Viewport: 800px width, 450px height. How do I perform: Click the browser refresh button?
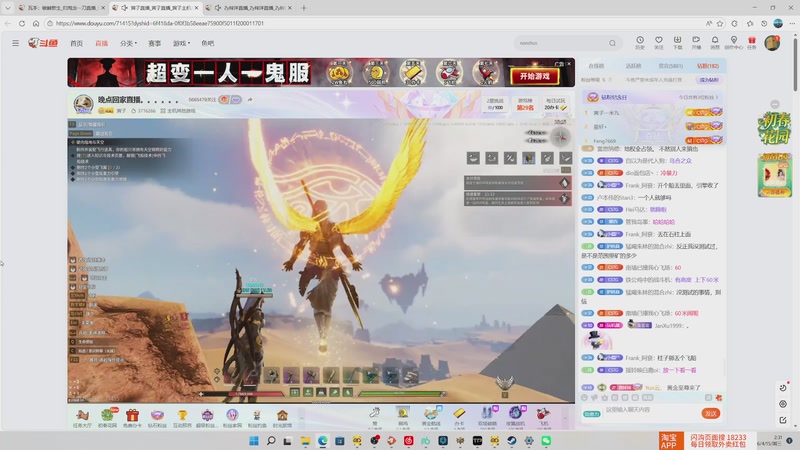point(22,23)
